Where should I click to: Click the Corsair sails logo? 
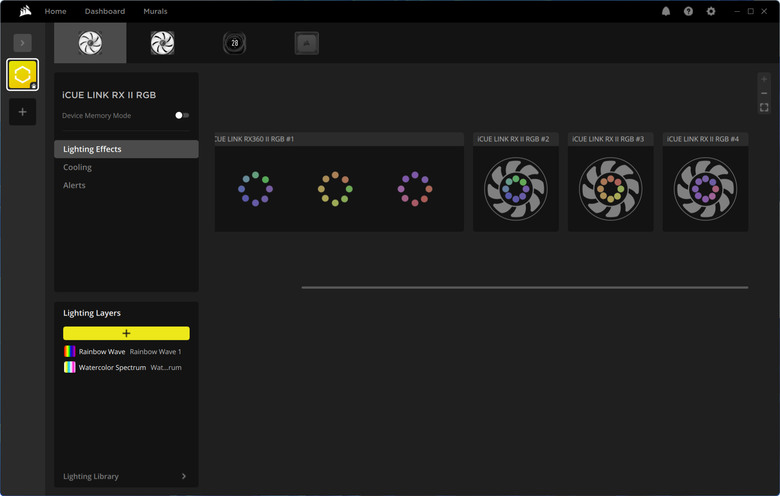click(25, 11)
